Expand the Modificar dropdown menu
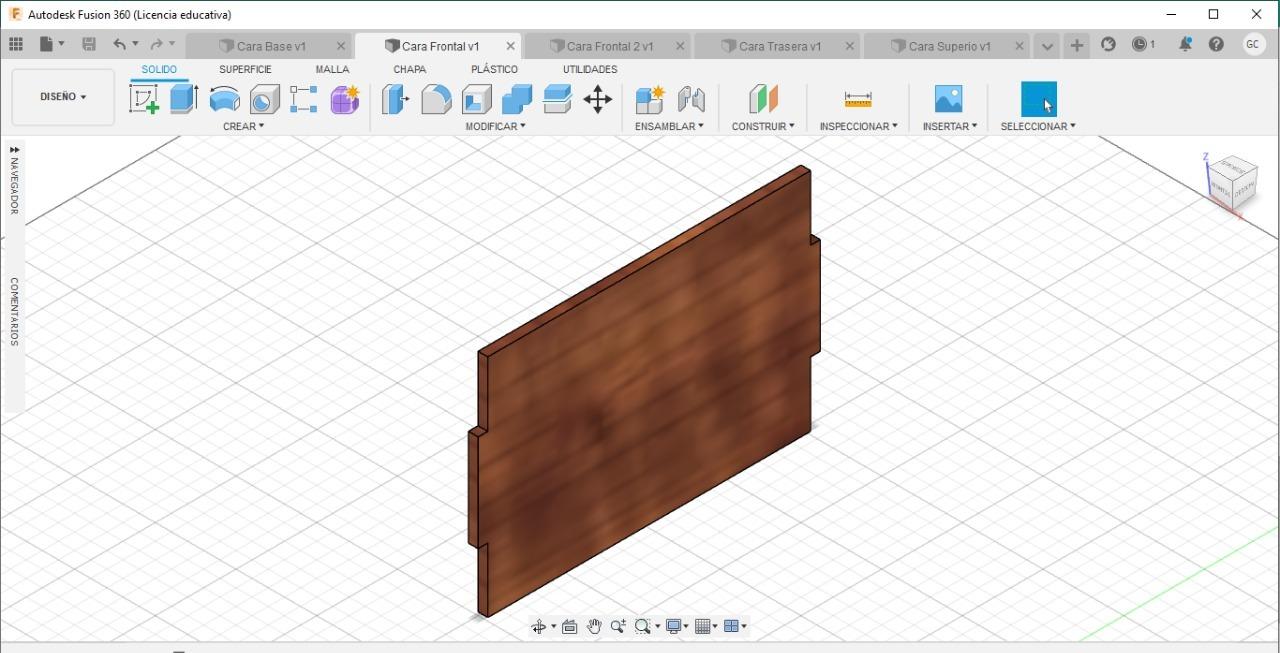The width and height of the screenshot is (1280, 653). tap(495, 126)
